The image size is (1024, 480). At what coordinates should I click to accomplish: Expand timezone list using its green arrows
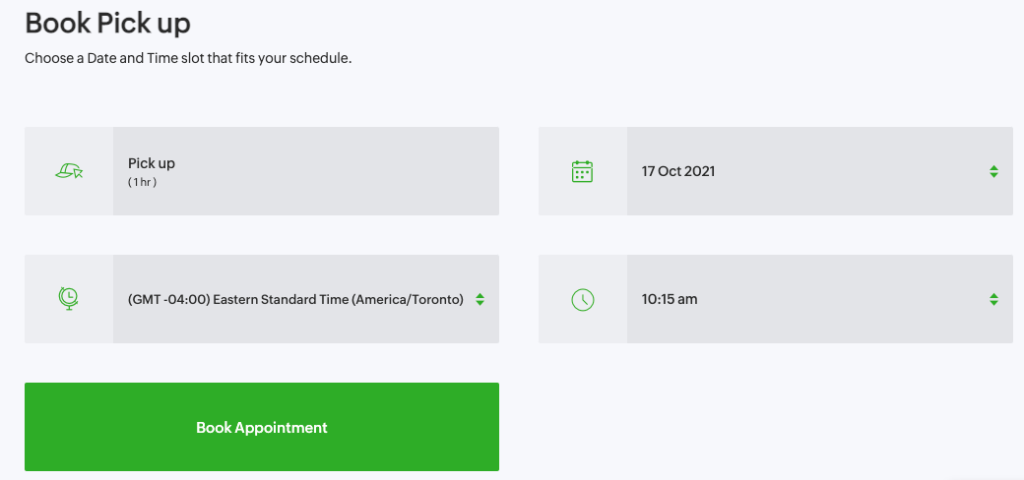point(480,300)
